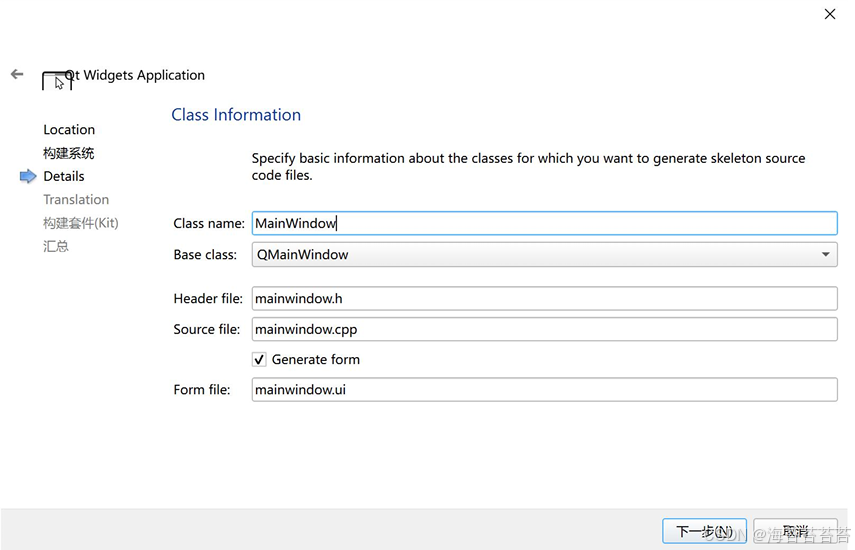
Task: Click the Form file label
Action: (x=202, y=390)
